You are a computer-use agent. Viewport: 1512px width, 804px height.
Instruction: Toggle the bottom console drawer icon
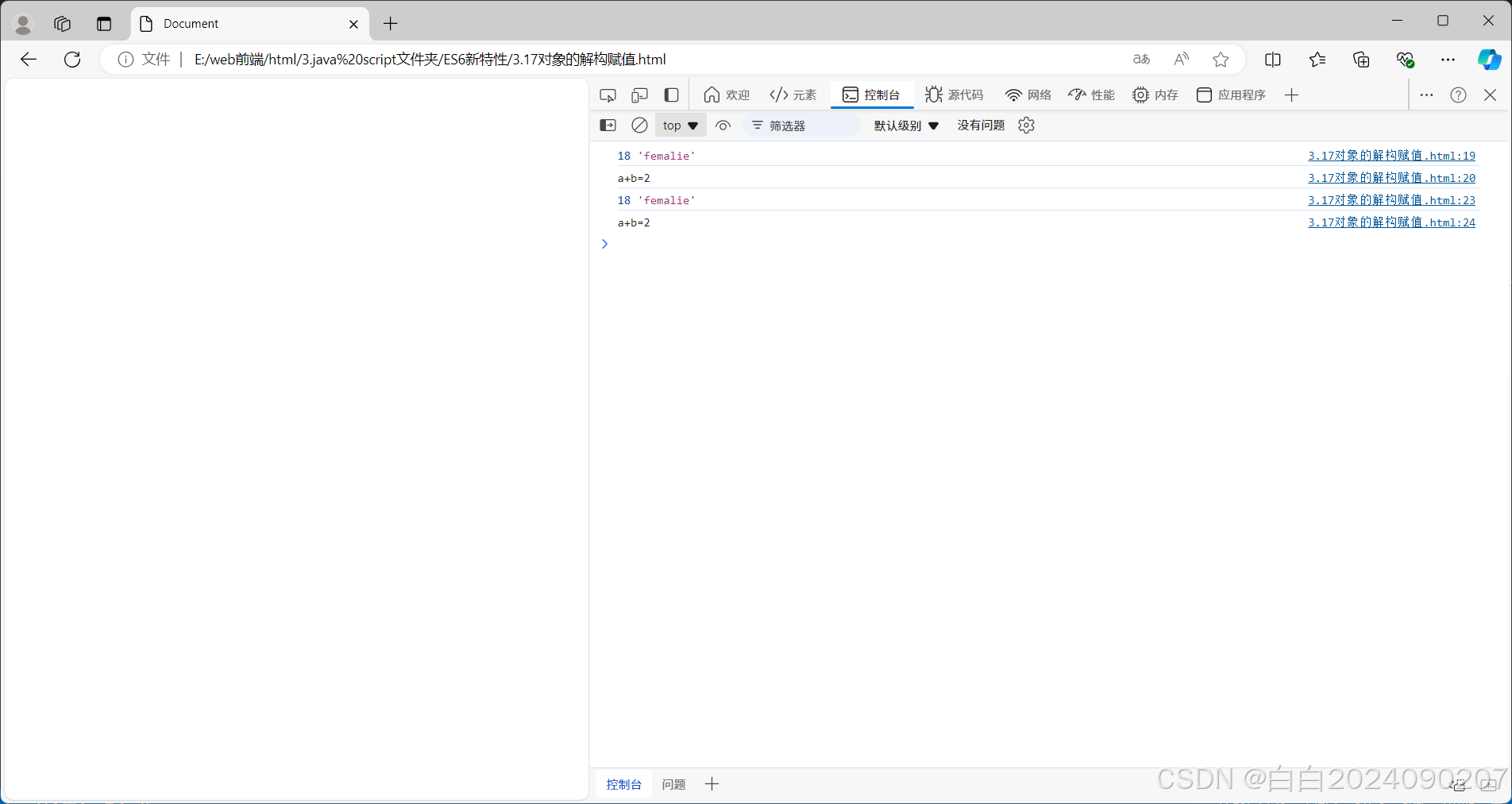[x=607, y=125]
